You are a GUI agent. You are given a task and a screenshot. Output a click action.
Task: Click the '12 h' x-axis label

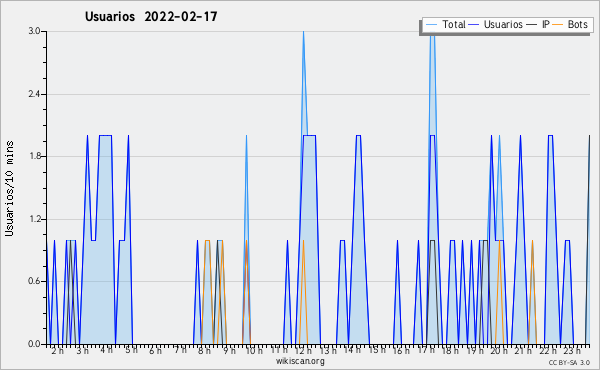pos(303,351)
